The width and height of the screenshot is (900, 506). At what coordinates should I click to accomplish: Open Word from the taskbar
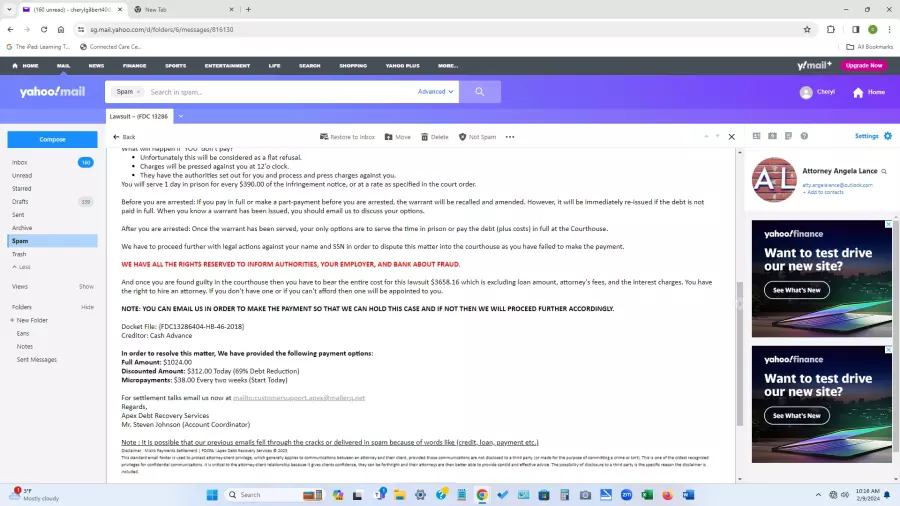point(688,495)
